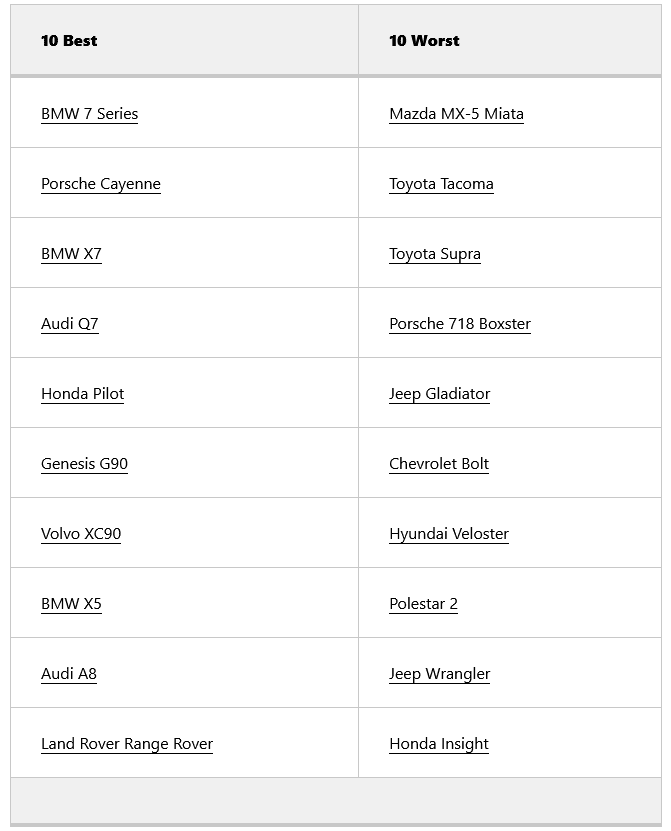Screen dimensions: 671x831
Task: Open the BMW X7 link
Action: click(71, 254)
